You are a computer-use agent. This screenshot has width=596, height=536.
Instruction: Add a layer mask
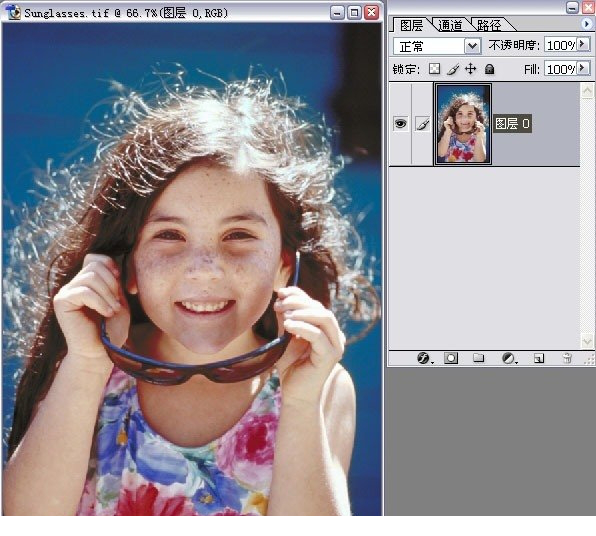451,358
